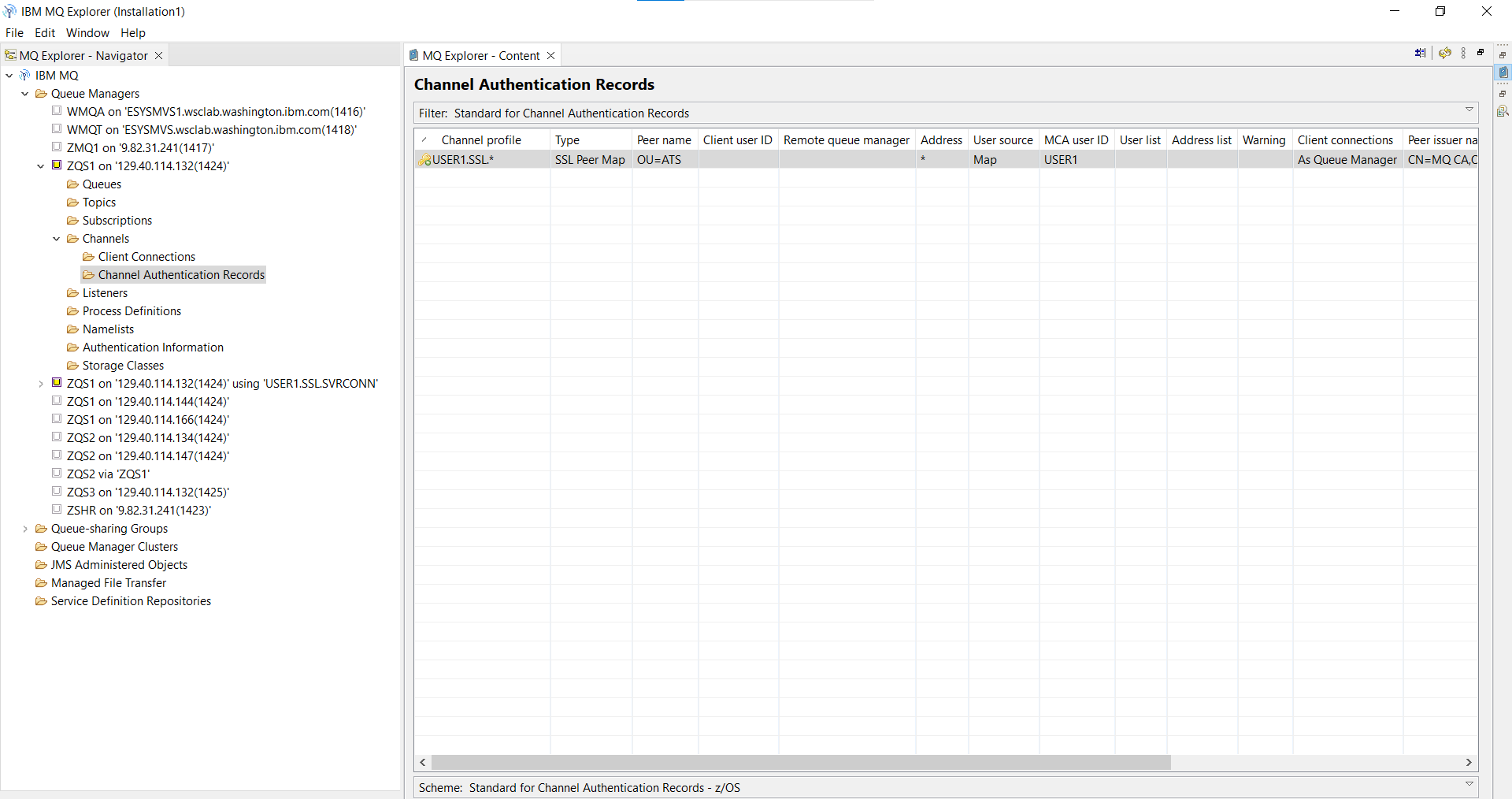This screenshot has width=1512, height=799.
Task: Sort by the Type column header
Action: tap(591, 140)
